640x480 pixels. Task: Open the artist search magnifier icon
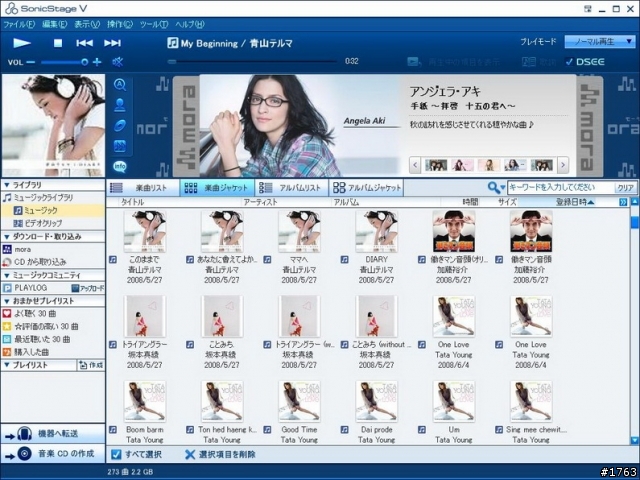(120, 85)
